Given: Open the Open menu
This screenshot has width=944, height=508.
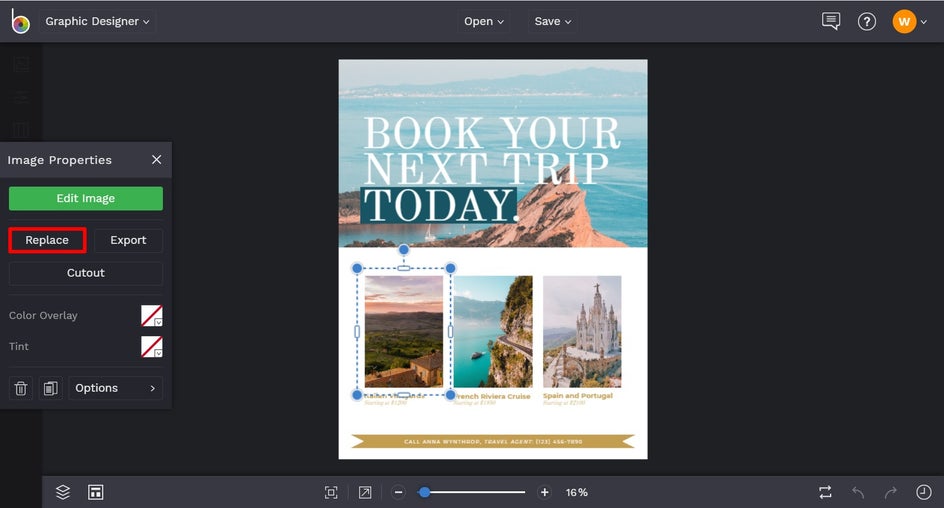Looking at the screenshot, I should 484,21.
